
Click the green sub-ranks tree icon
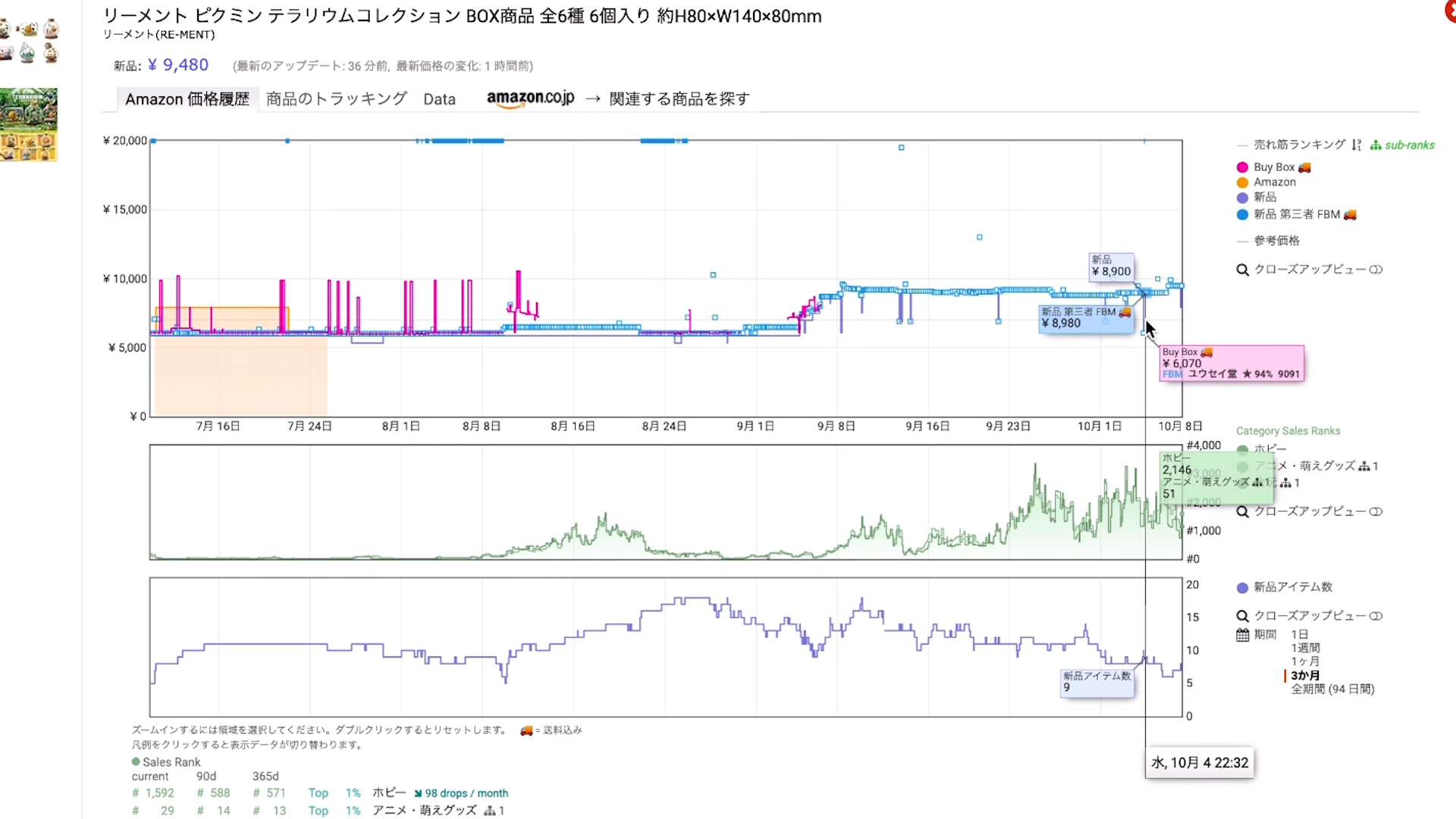1376,145
